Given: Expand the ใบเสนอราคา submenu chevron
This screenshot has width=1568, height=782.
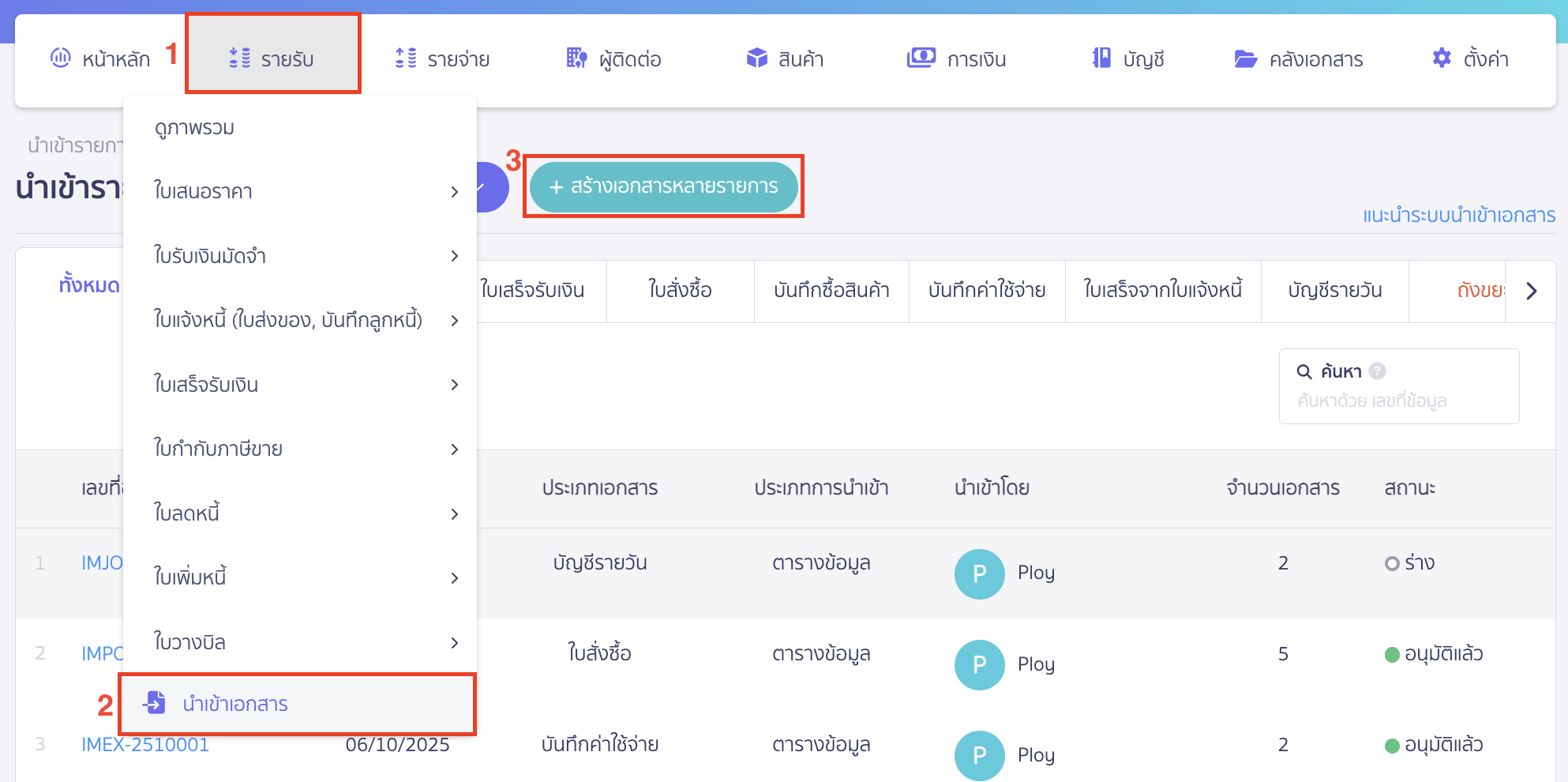Looking at the screenshot, I should (x=456, y=192).
